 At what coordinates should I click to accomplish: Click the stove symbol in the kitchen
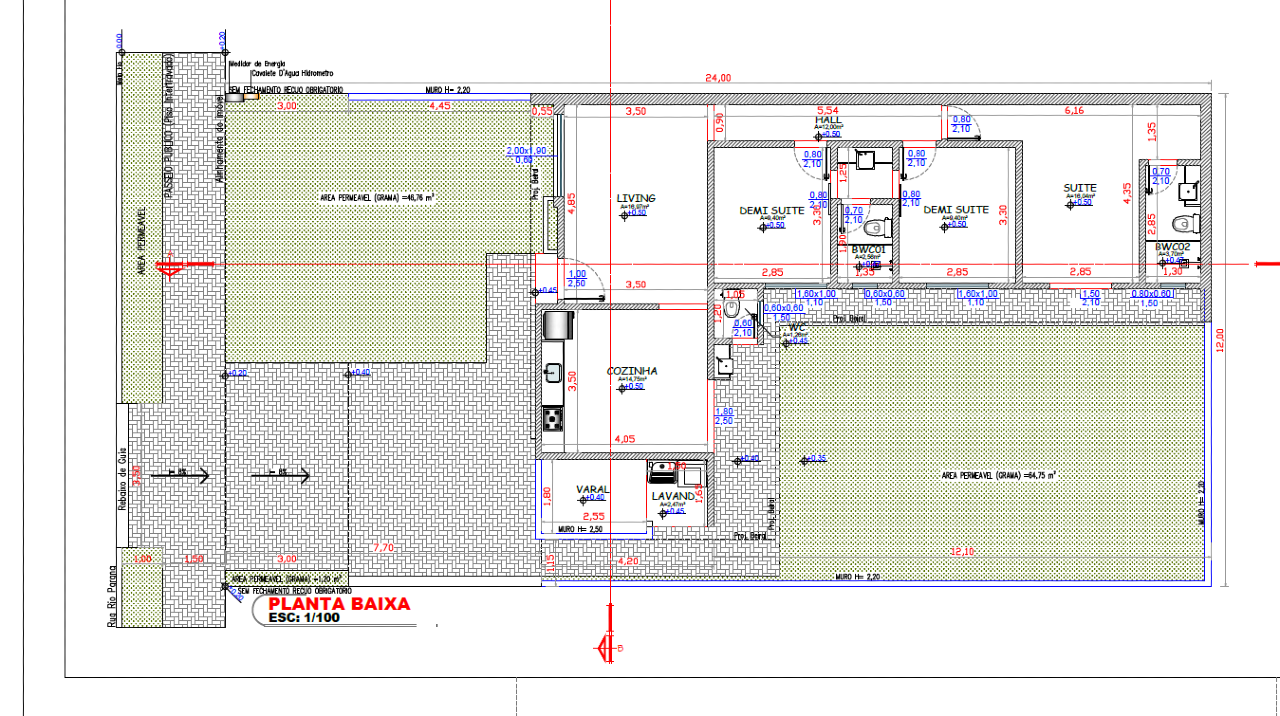click(x=552, y=418)
